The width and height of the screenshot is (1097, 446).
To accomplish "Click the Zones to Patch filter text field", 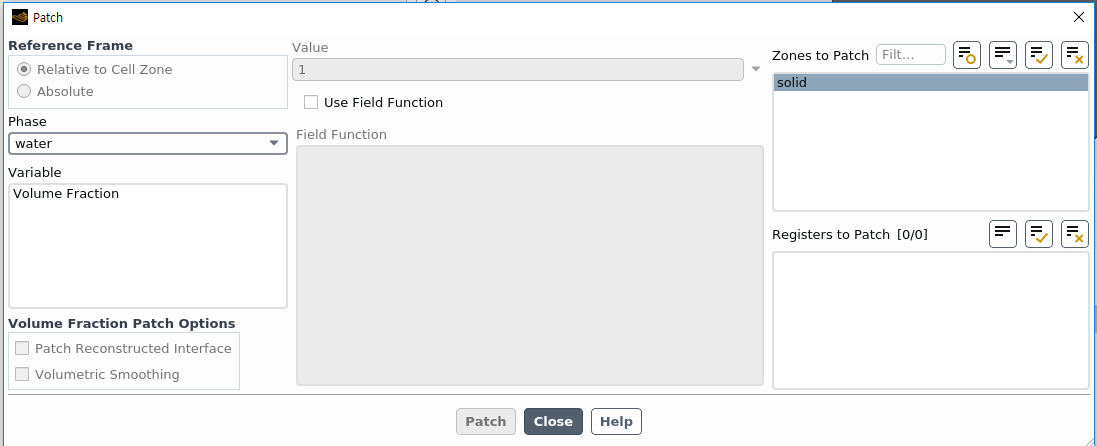I will [x=911, y=55].
